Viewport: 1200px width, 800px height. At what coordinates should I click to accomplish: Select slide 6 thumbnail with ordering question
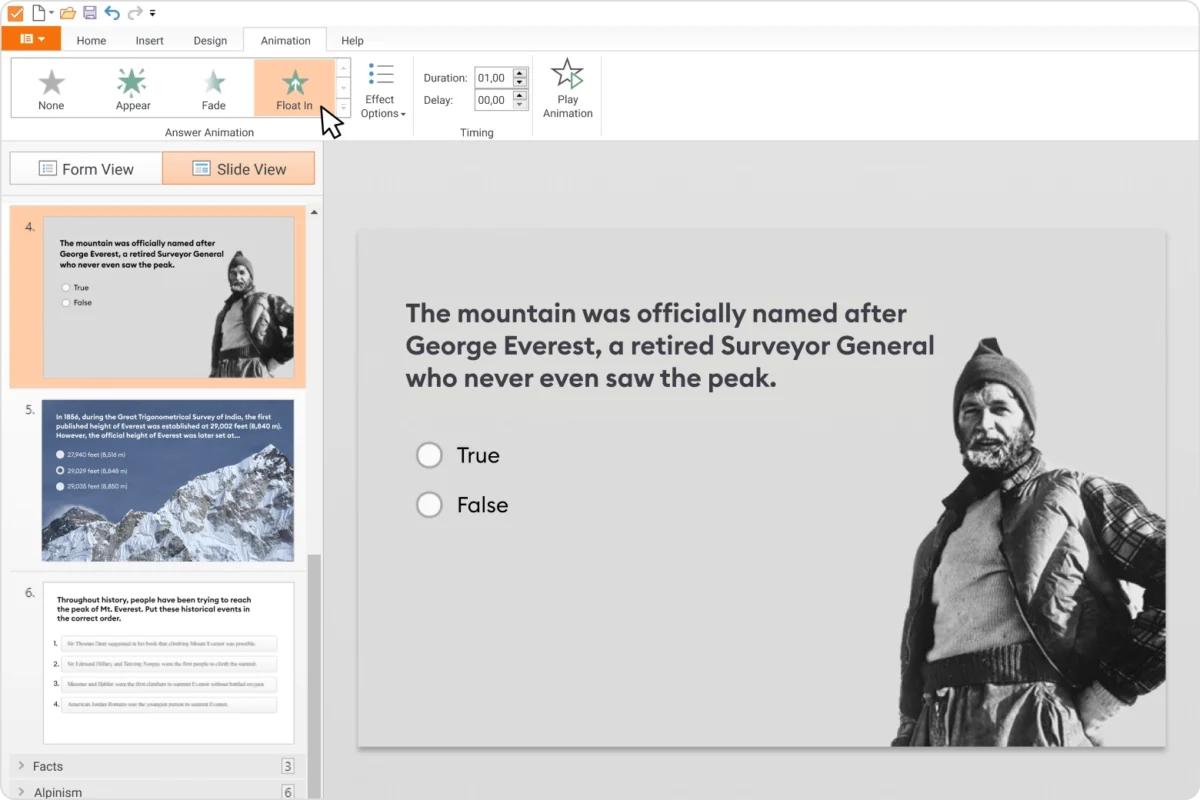tap(168, 663)
